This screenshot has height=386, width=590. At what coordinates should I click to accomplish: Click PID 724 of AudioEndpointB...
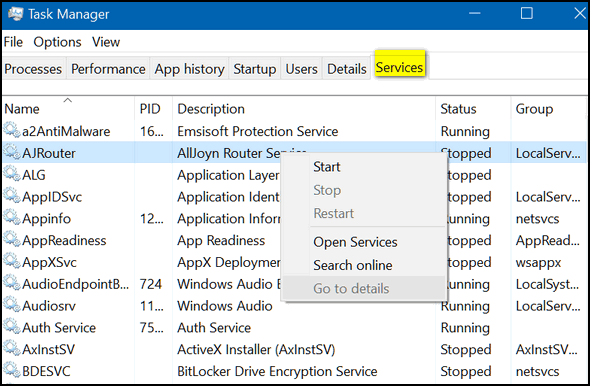[x=151, y=284]
